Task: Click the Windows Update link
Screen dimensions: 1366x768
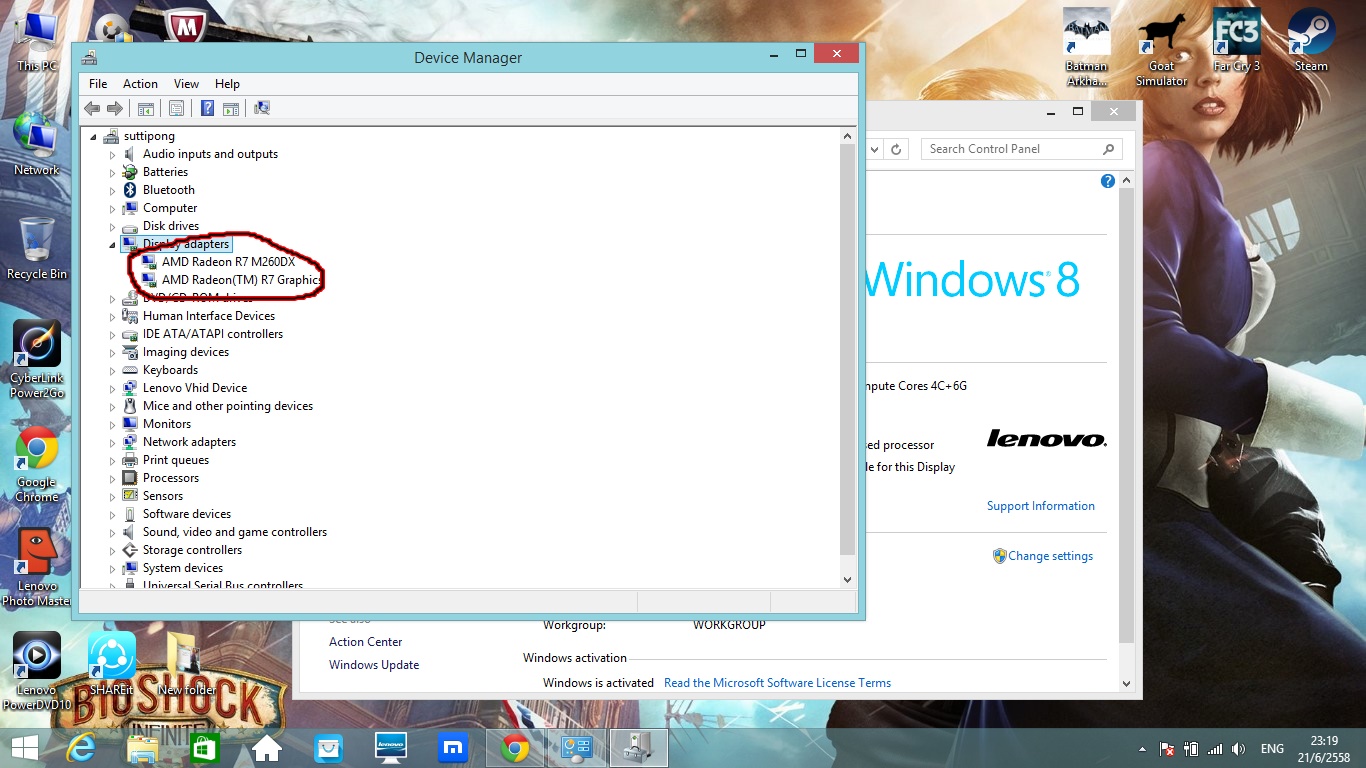Action: click(x=374, y=665)
